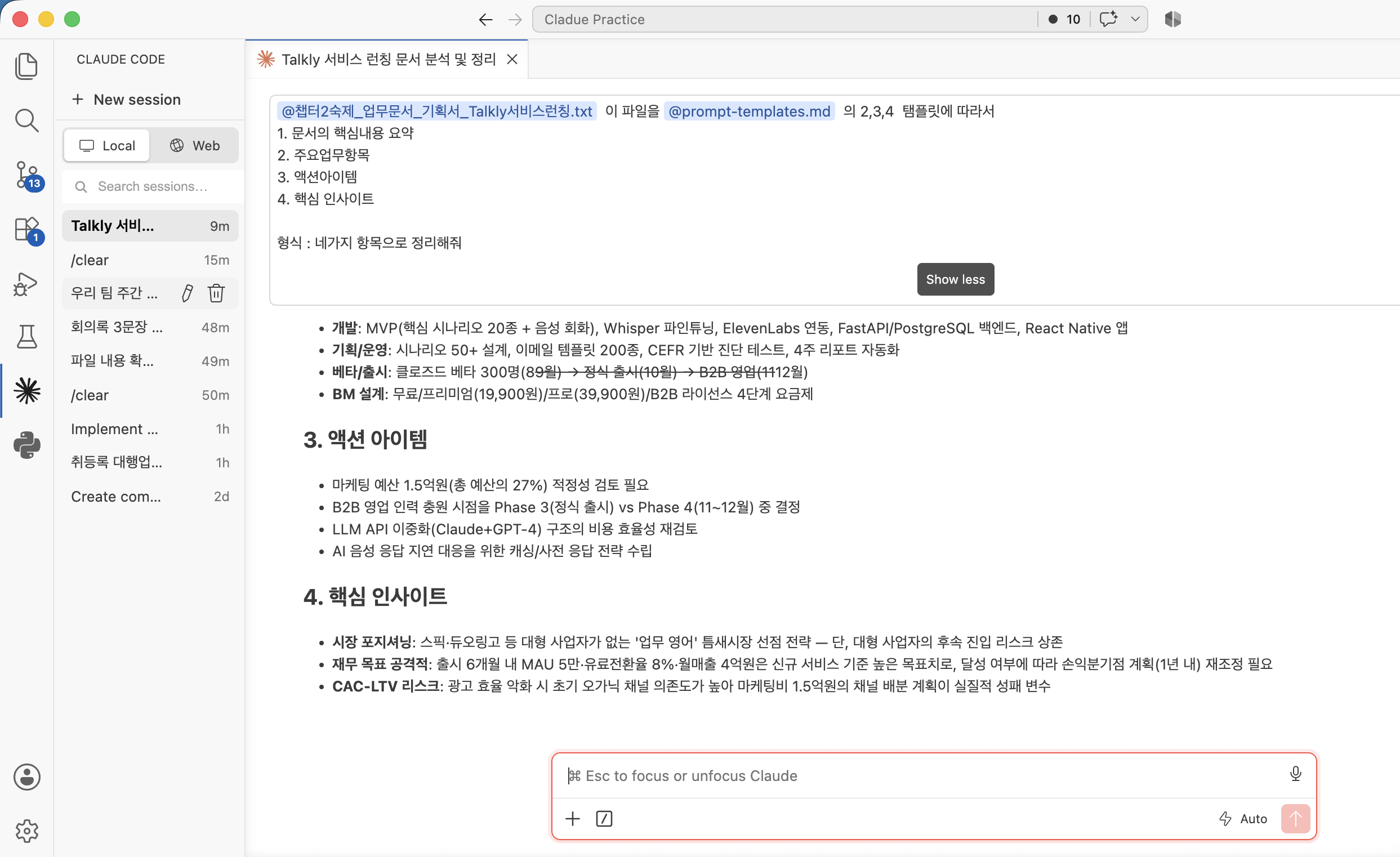Open the 취등록 대행업… session
This screenshot has width=1400, height=857.
(150, 462)
